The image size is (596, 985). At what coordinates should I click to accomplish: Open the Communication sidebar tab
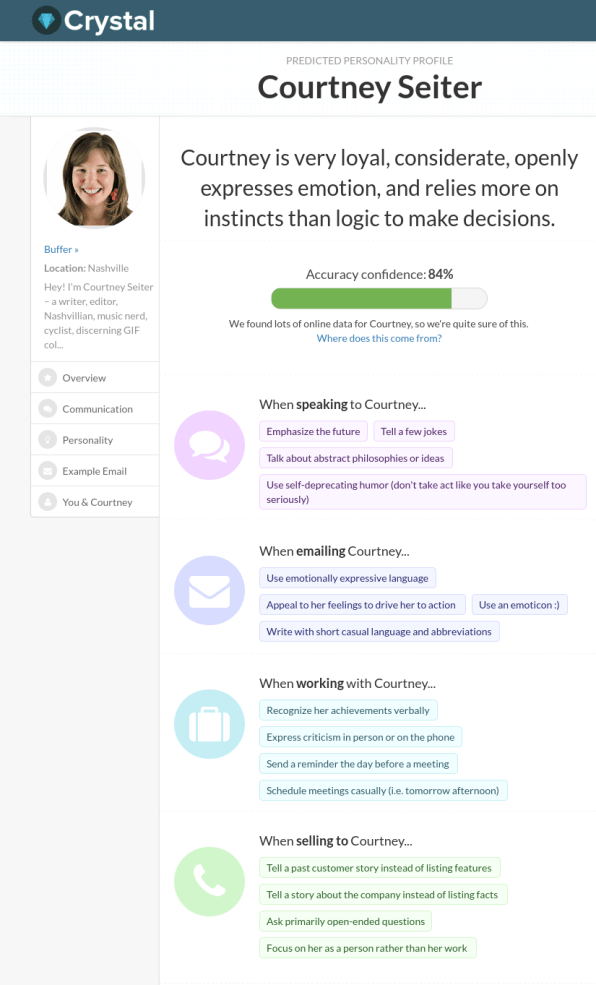(x=95, y=409)
